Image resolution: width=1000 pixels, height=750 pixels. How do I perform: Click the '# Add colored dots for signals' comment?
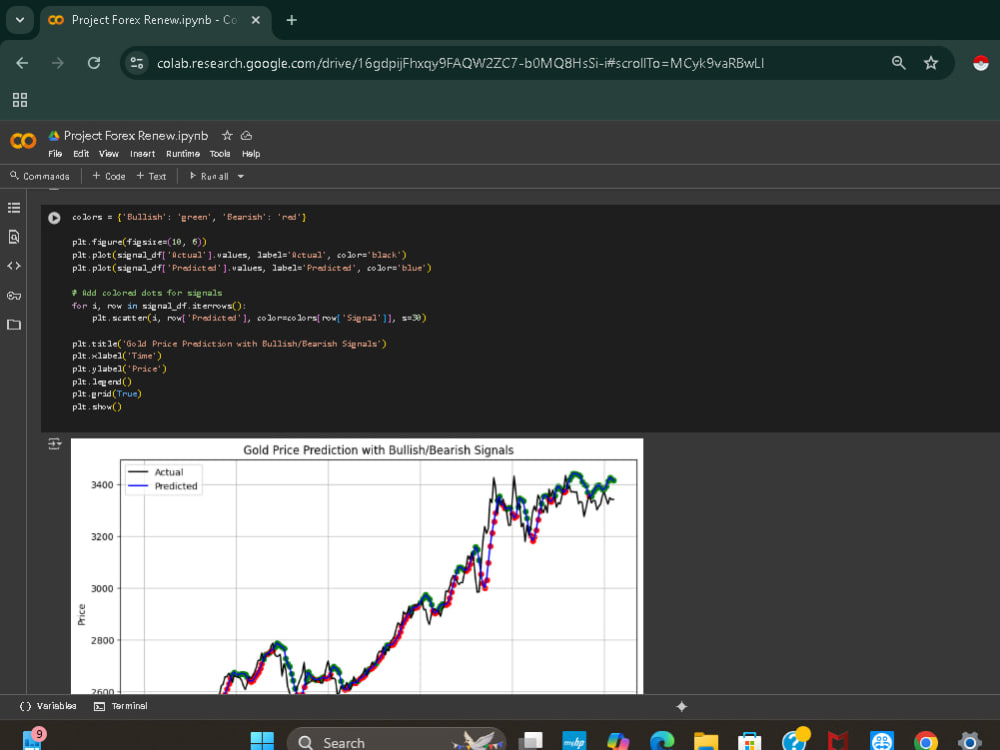pos(147,293)
